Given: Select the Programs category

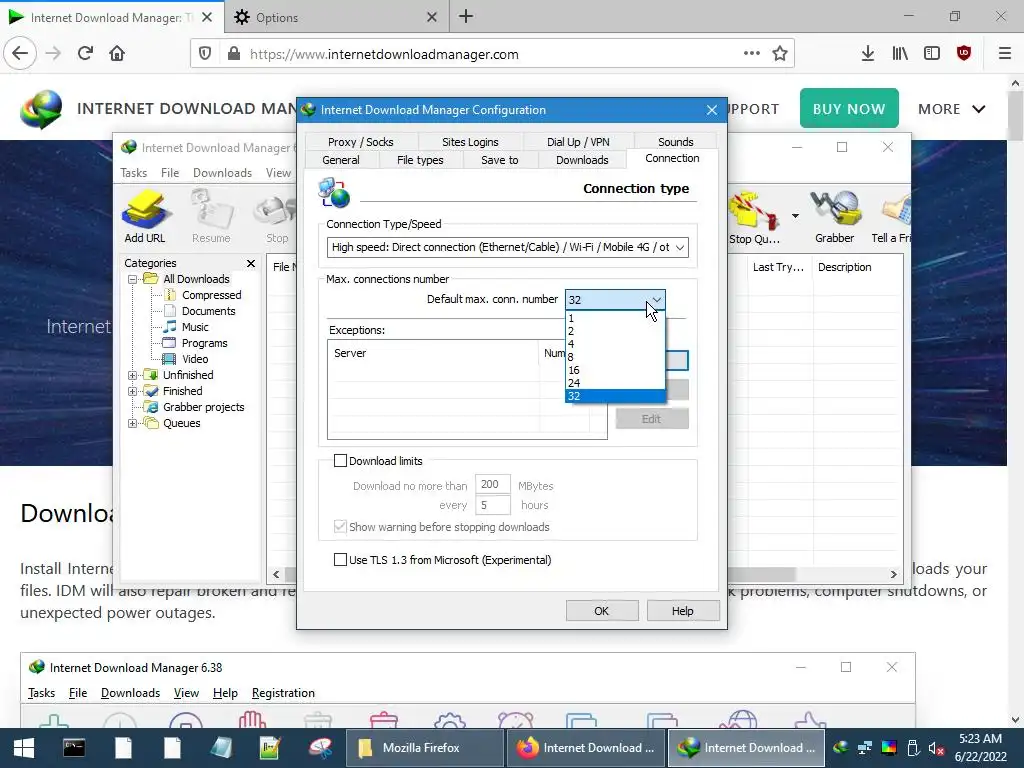Looking at the screenshot, I should point(204,343).
